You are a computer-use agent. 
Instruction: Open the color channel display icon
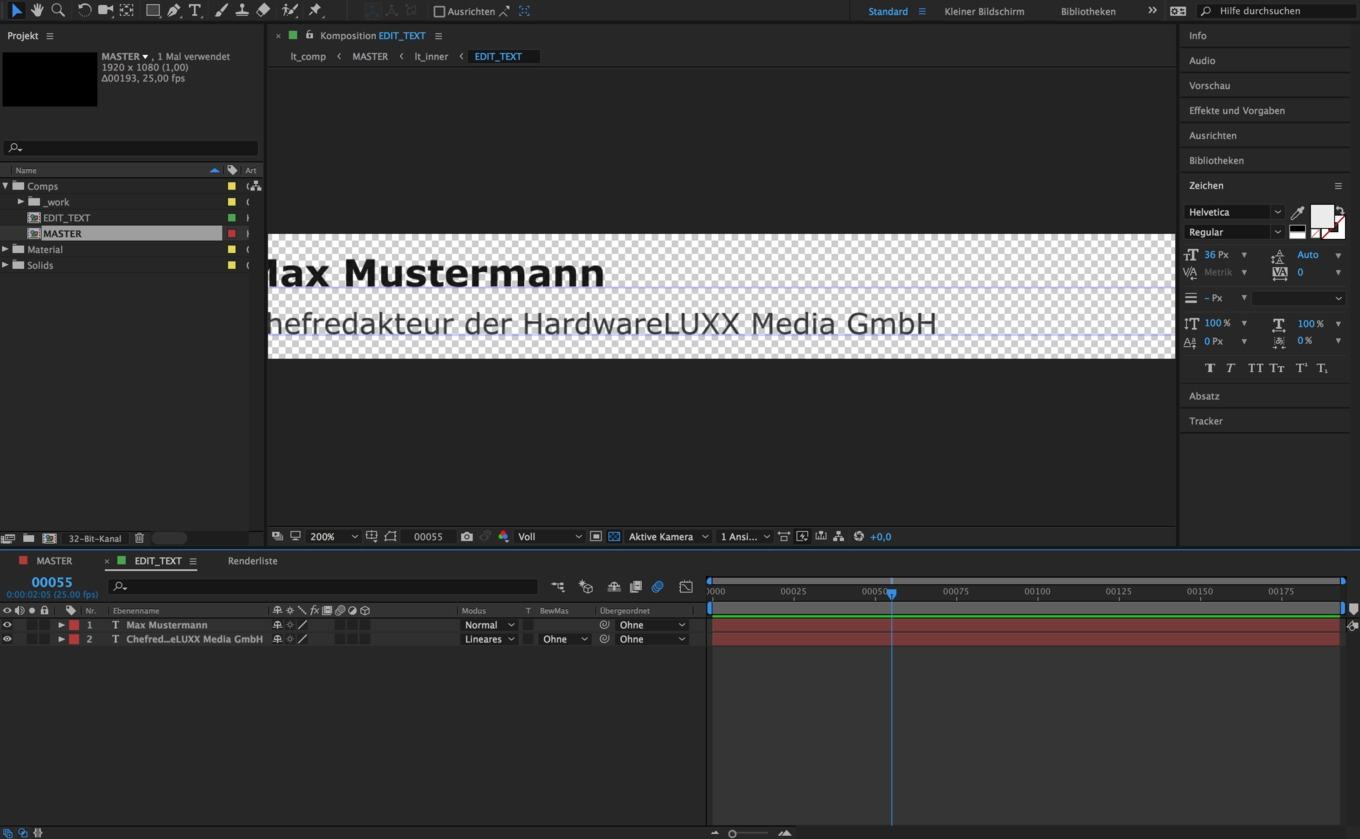coord(503,537)
